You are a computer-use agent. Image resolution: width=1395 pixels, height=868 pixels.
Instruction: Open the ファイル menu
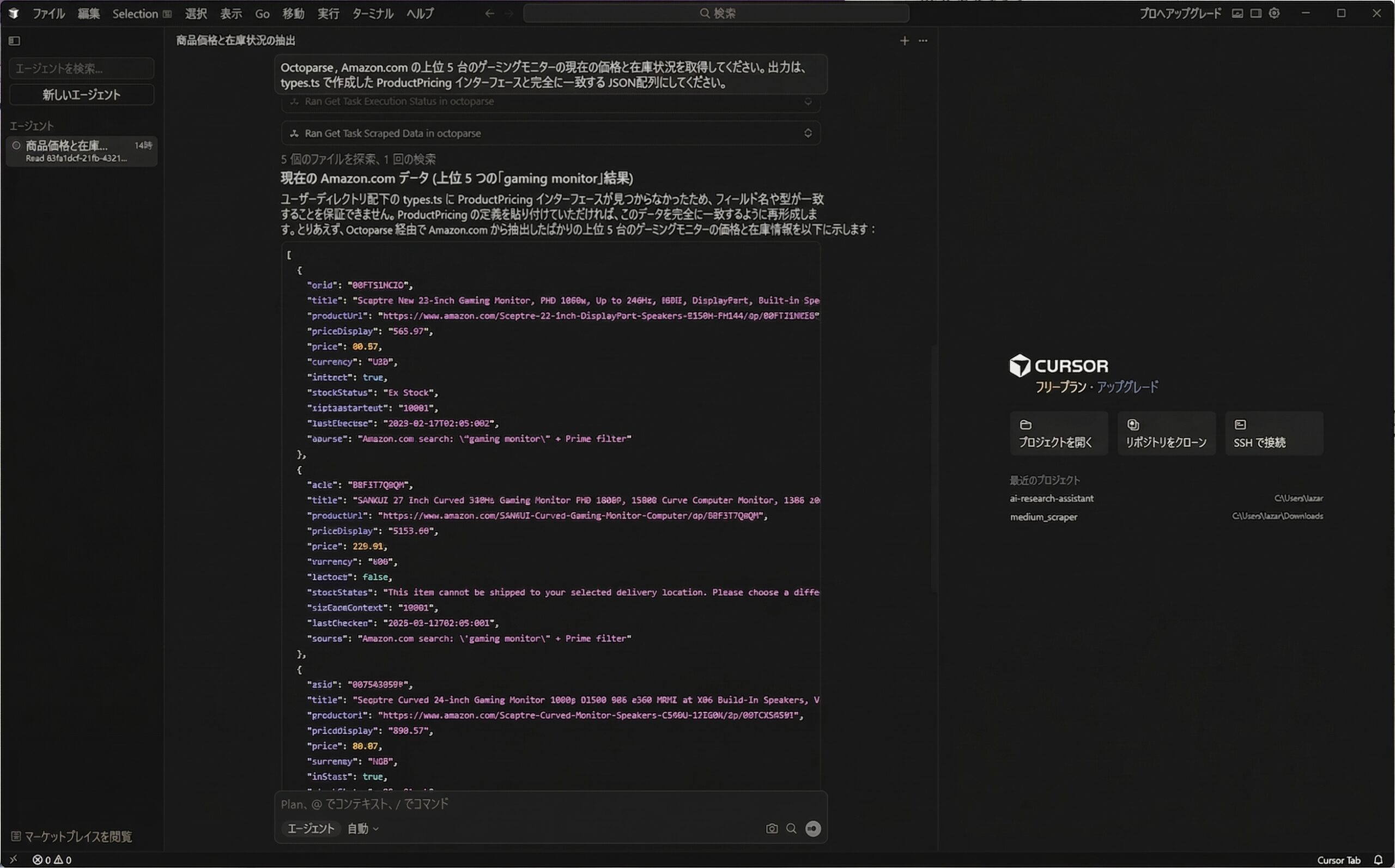click(x=48, y=13)
